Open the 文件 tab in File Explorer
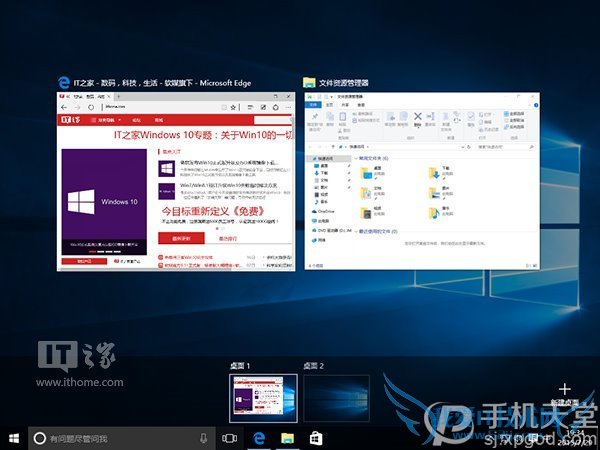 click(313, 104)
